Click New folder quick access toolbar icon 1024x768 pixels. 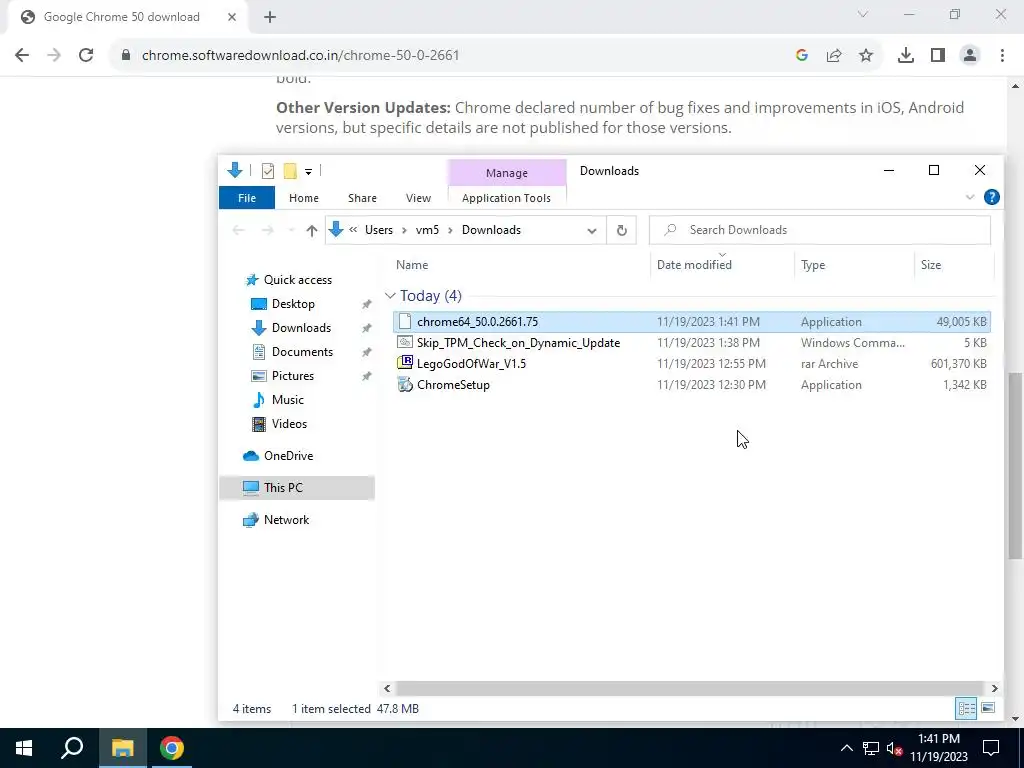click(x=290, y=171)
